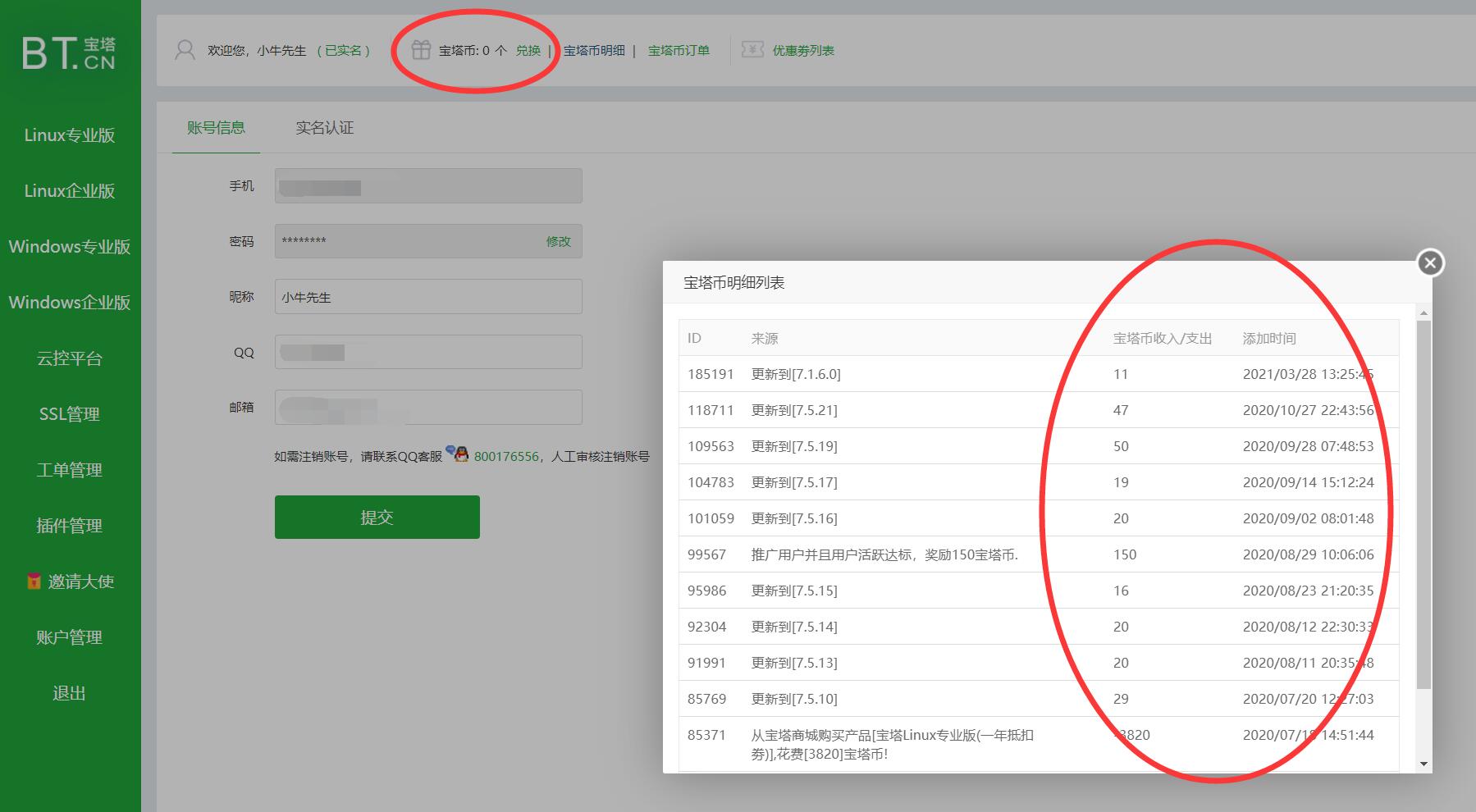Click the 昵称 input field
The height and width of the screenshot is (812, 1476).
click(428, 297)
